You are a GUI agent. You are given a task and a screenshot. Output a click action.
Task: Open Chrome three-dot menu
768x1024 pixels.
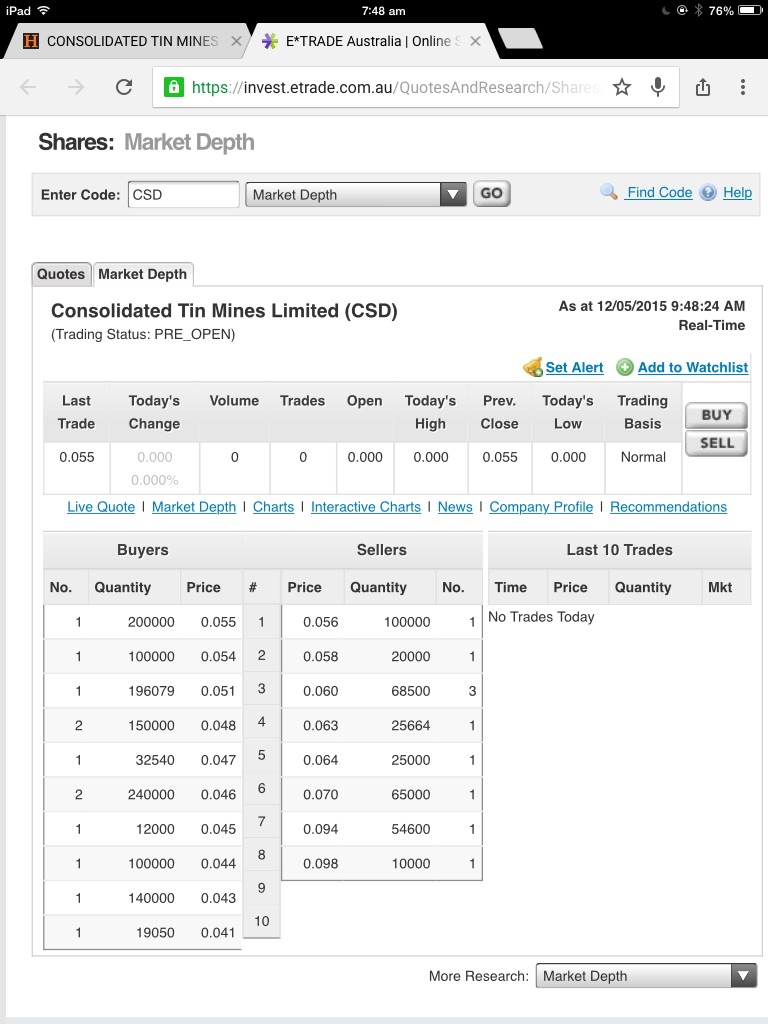(743, 87)
